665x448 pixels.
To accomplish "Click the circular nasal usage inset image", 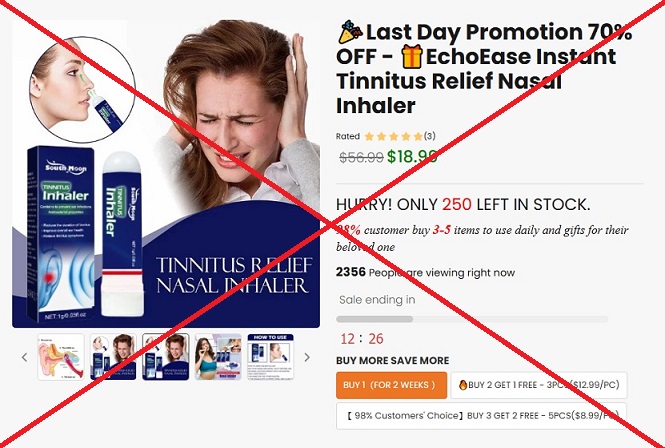I will click(82, 90).
